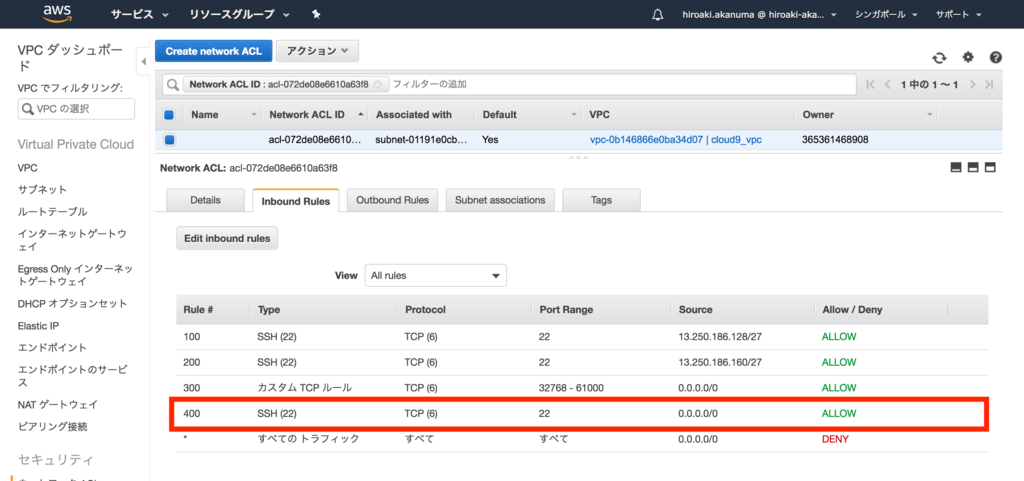Image resolution: width=1024 pixels, height=481 pixels.
Task: Open the Name column filter arrow
Action: pyautogui.click(x=254, y=115)
